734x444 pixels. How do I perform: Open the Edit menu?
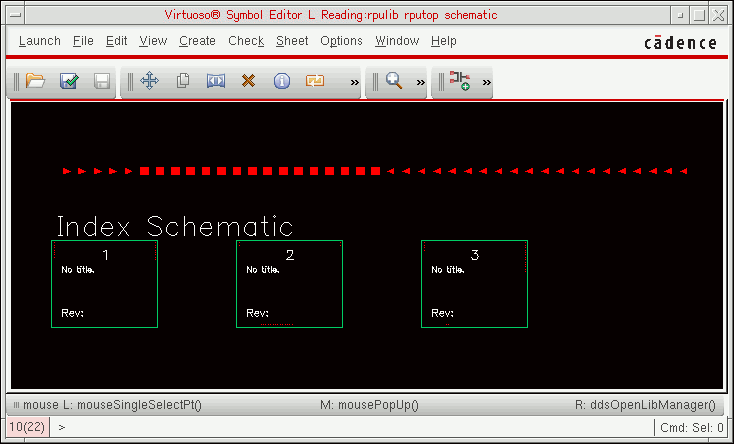(117, 41)
